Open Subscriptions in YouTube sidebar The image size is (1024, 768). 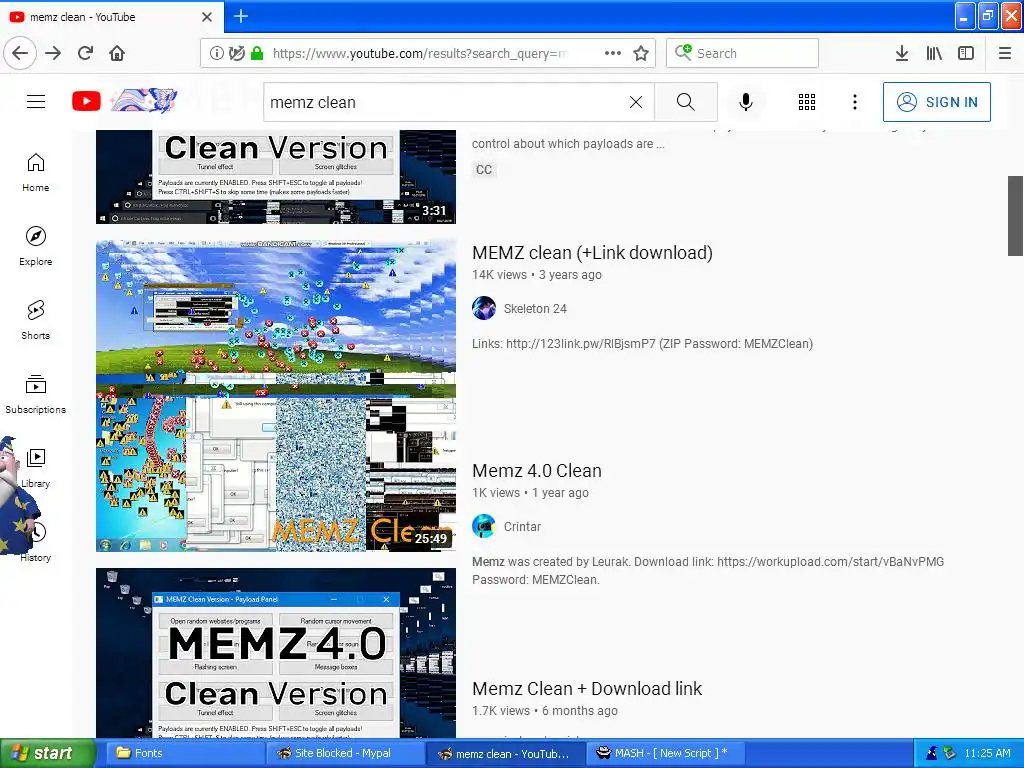pyautogui.click(x=36, y=394)
